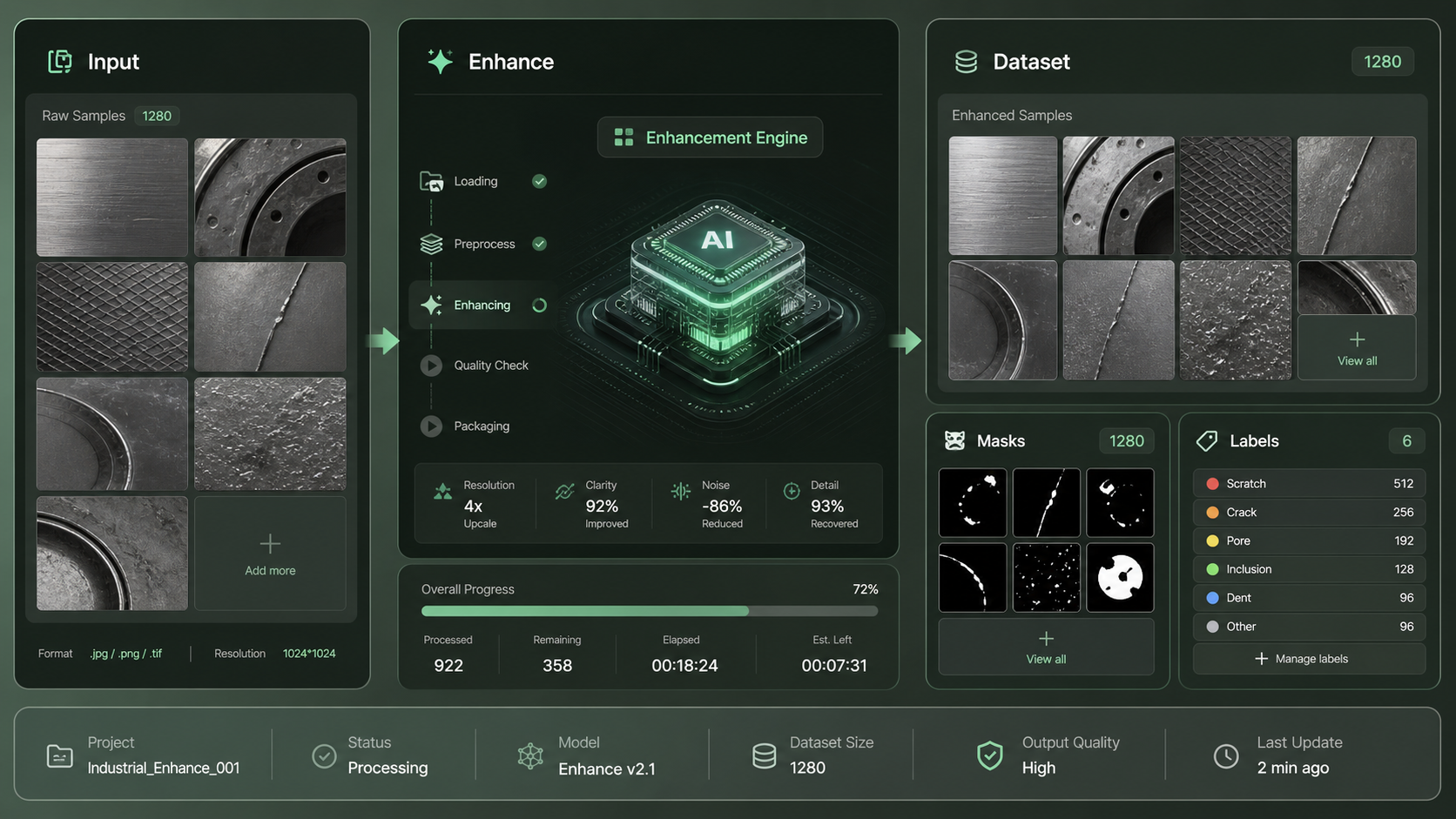Image resolution: width=1456 pixels, height=819 pixels.
Task: Open the brushed metal raw sample thumbnail
Action: (x=112, y=197)
